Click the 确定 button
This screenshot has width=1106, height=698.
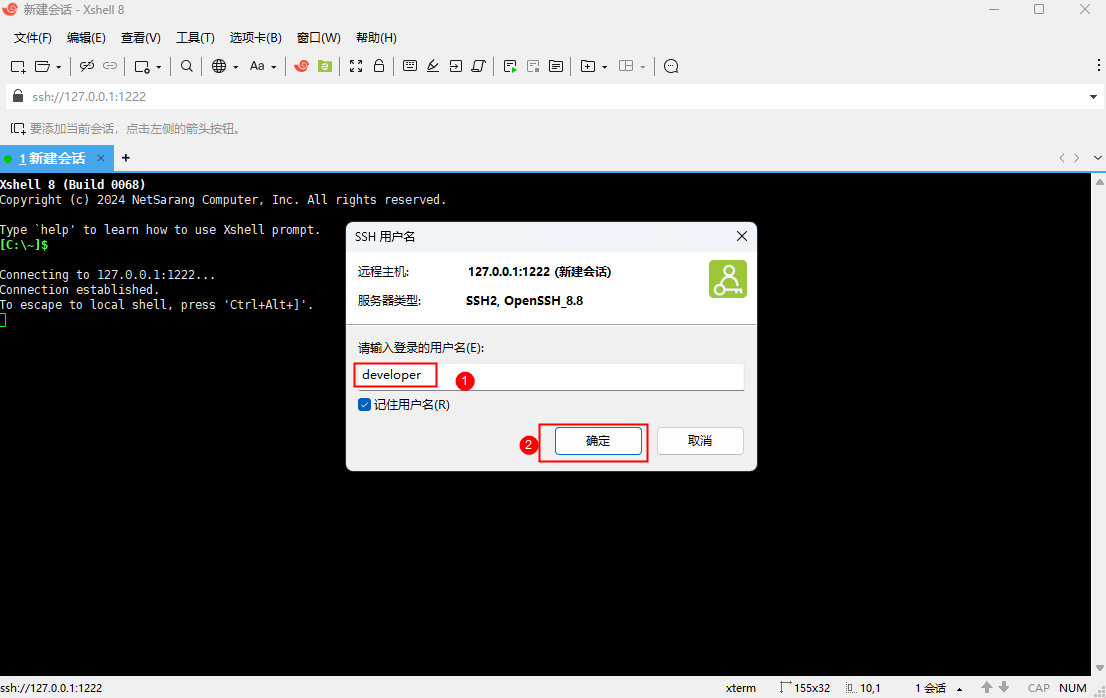(598, 441)
